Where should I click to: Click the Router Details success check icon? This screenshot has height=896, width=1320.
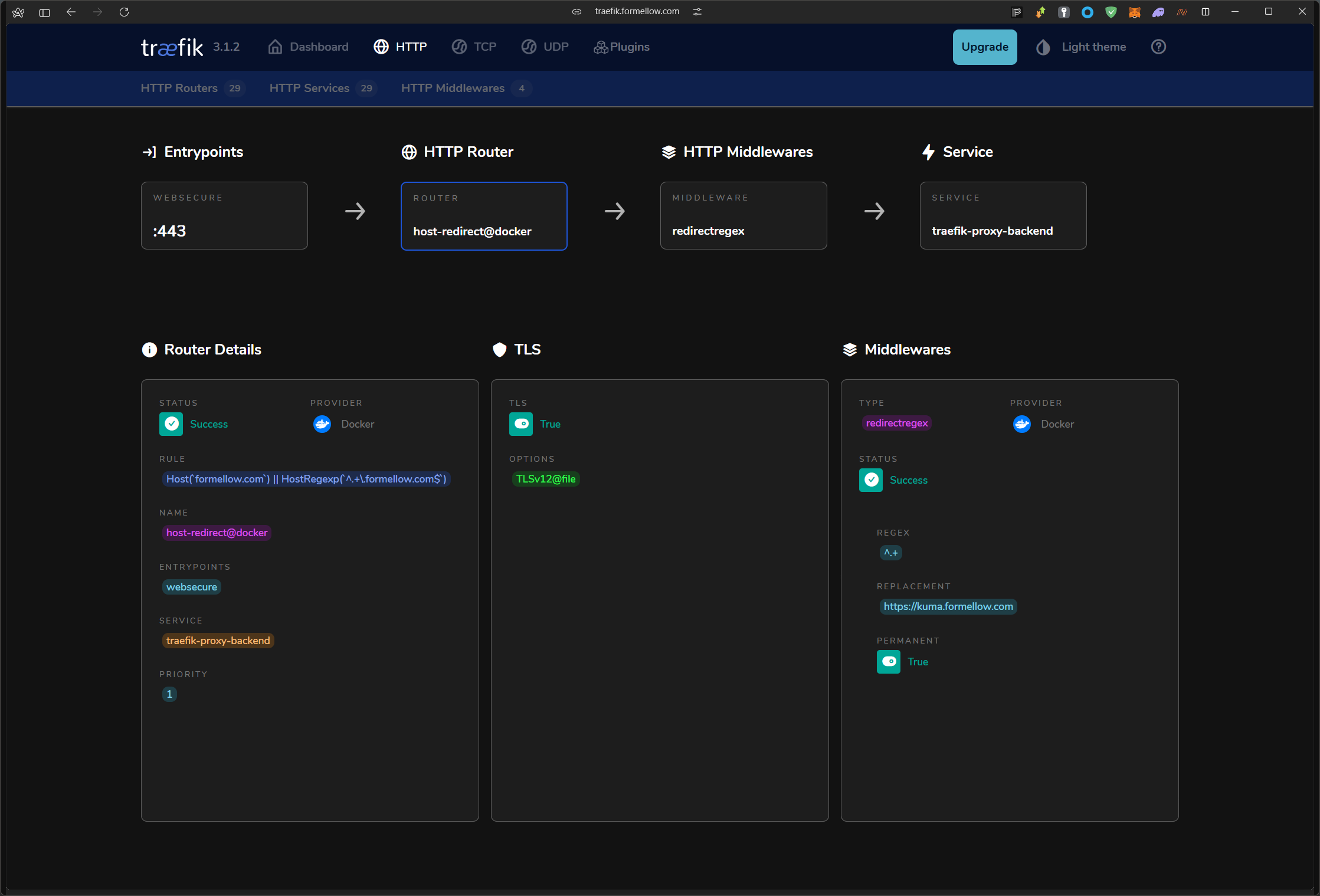(x=171, y=424)
